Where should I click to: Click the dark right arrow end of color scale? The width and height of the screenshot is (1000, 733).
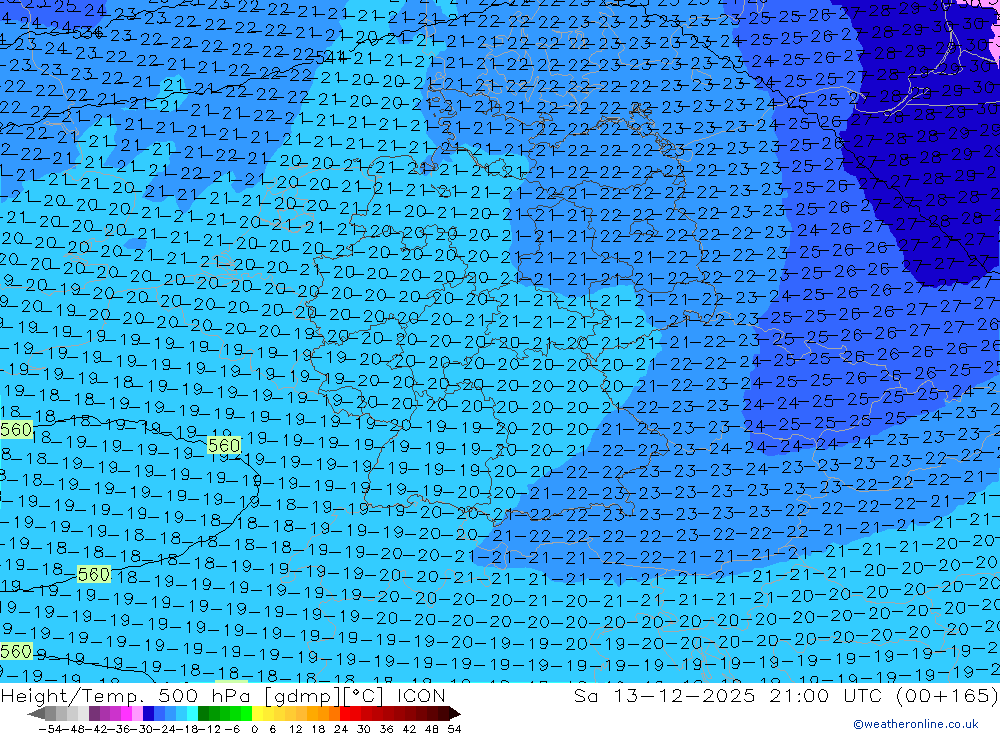pyautogui.click(x=455, y=713)
